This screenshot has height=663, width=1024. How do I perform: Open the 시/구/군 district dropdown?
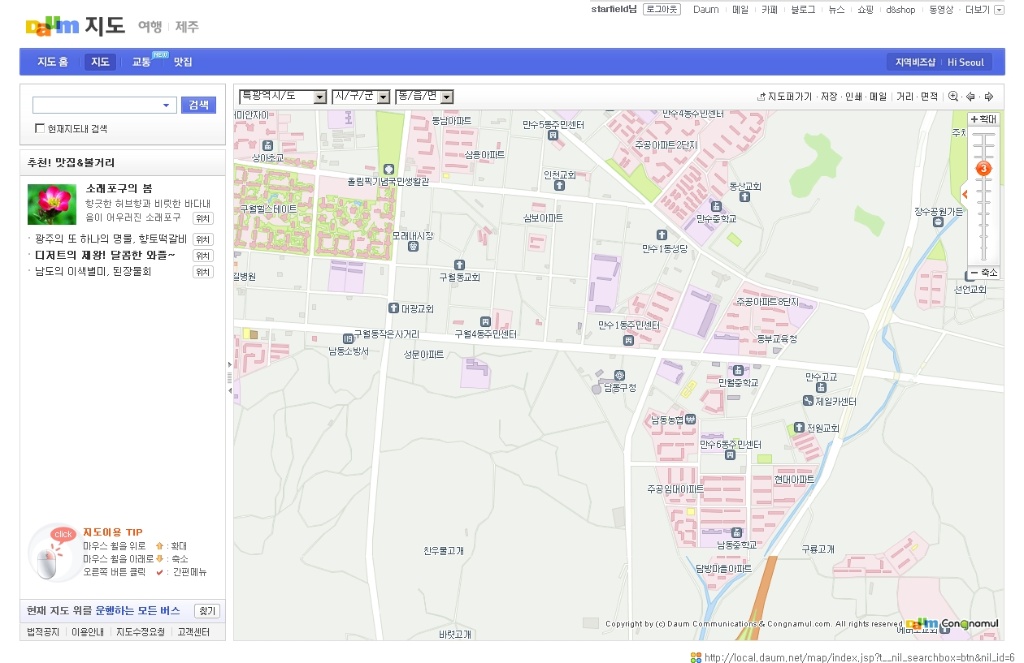click(x=361, y=97)
